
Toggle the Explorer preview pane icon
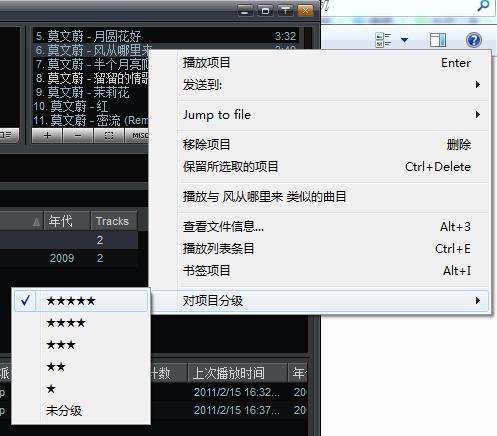pyautogui.click(x=438, y=40)
